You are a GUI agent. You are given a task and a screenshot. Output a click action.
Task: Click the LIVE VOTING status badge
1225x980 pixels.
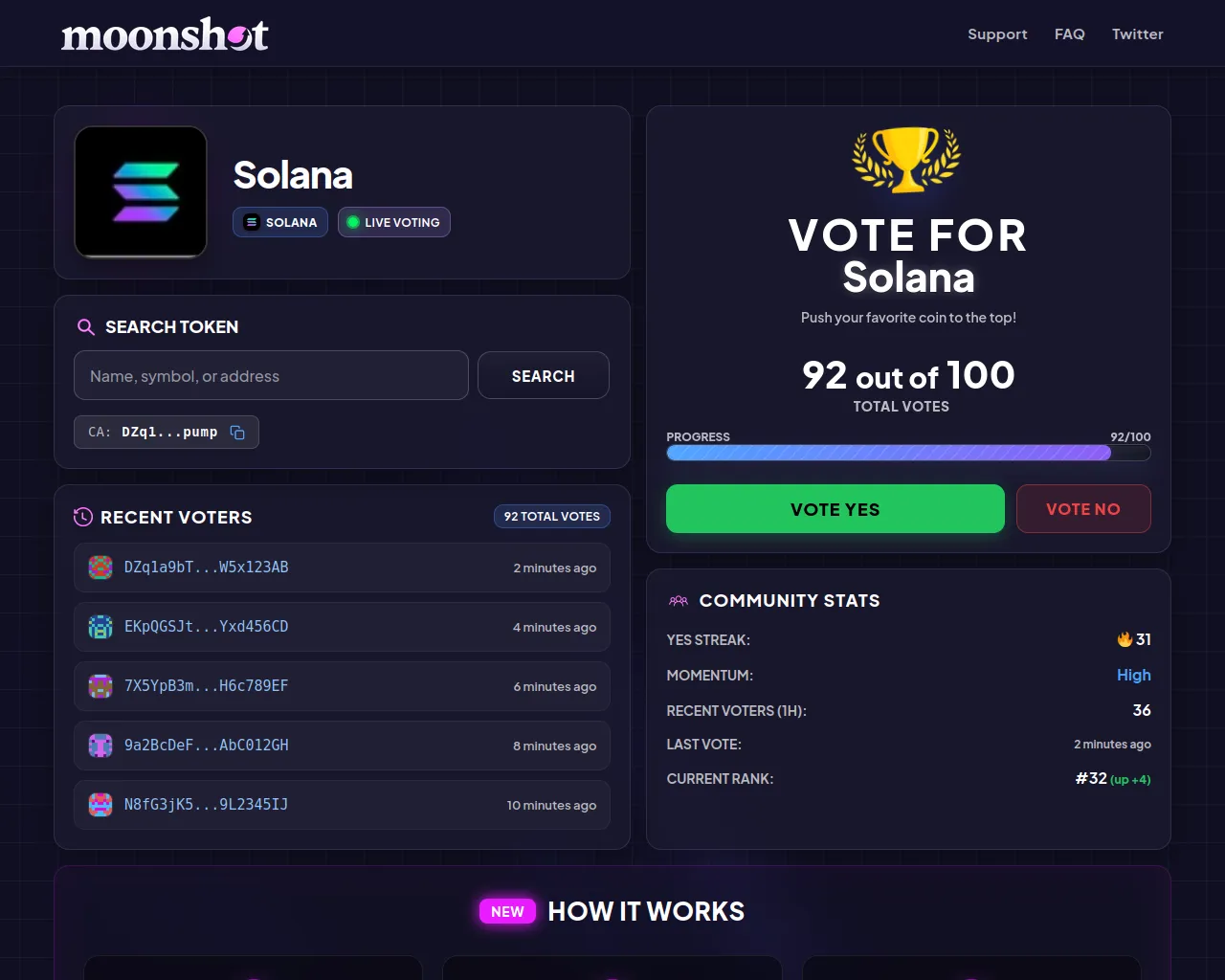click(393, 222)
